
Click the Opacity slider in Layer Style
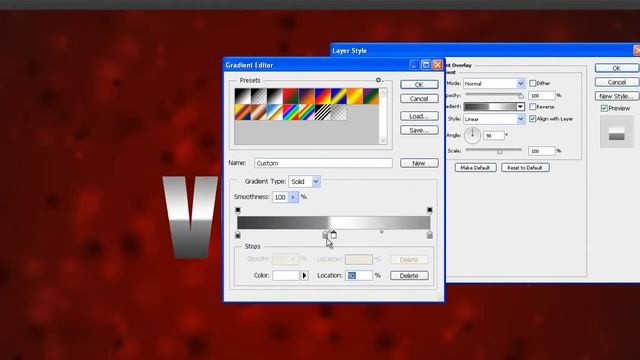494,95
